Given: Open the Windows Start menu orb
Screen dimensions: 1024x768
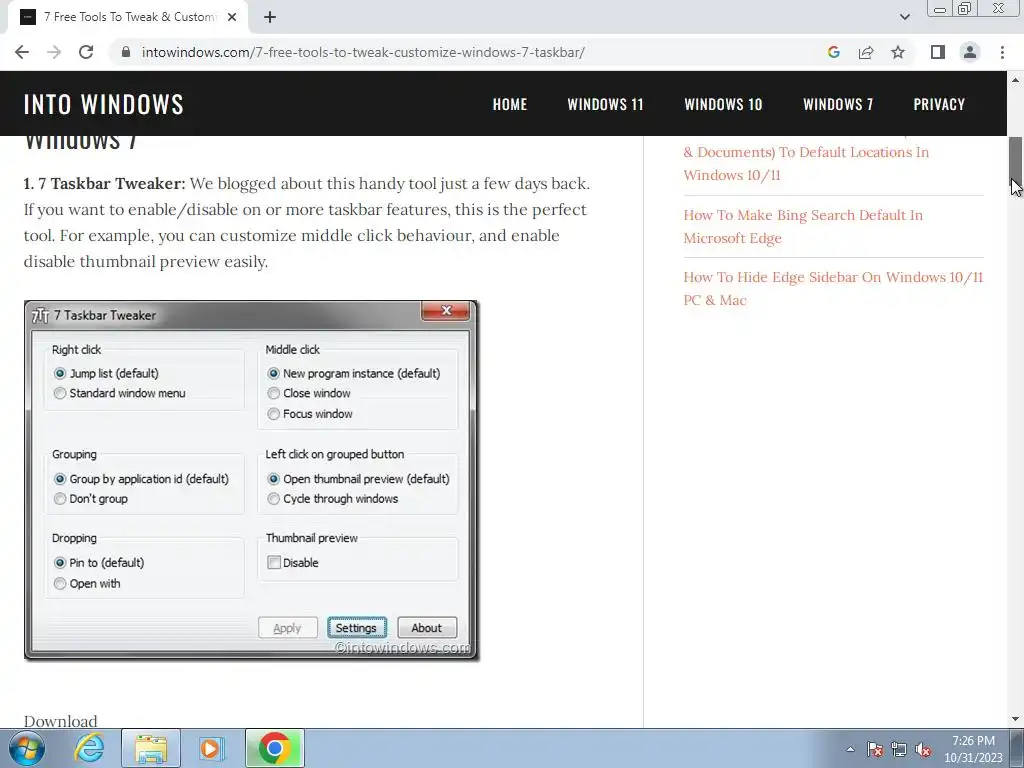Looking at the screenshot, I should (x=27, y=748).
